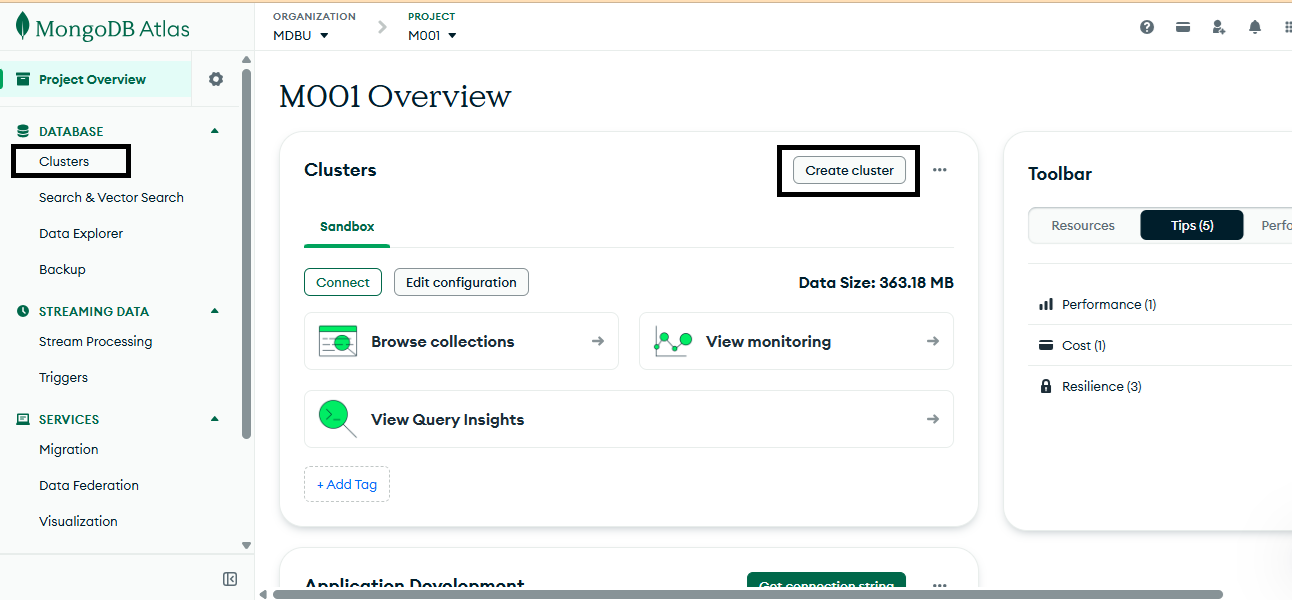Screen dimensions: 1292x600
Task: Open Clusters card three-dot menu
Action: pyautogui.click(x=940, y=170)
